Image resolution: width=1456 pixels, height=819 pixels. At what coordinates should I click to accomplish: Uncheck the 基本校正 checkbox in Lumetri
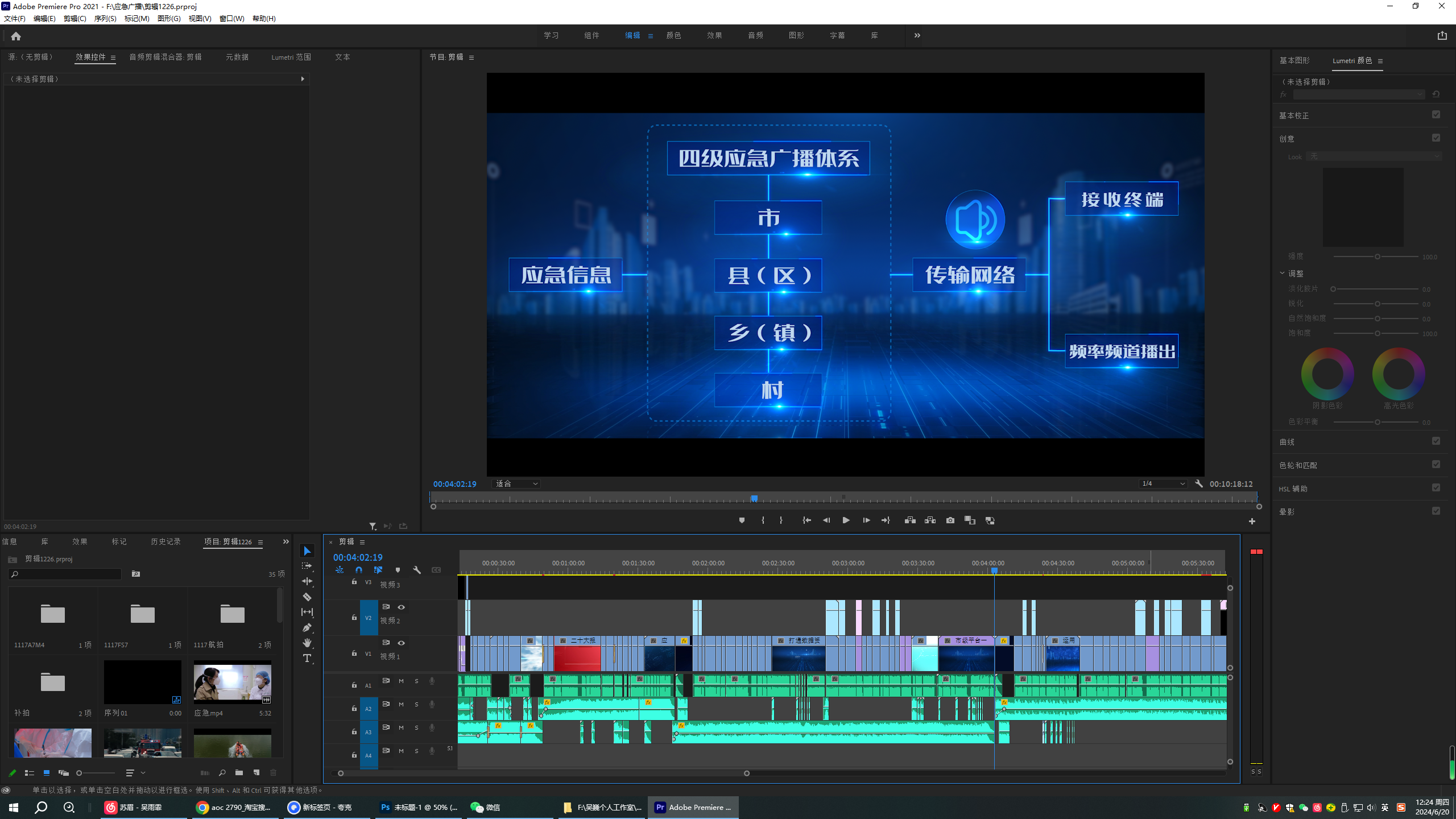1436,115
